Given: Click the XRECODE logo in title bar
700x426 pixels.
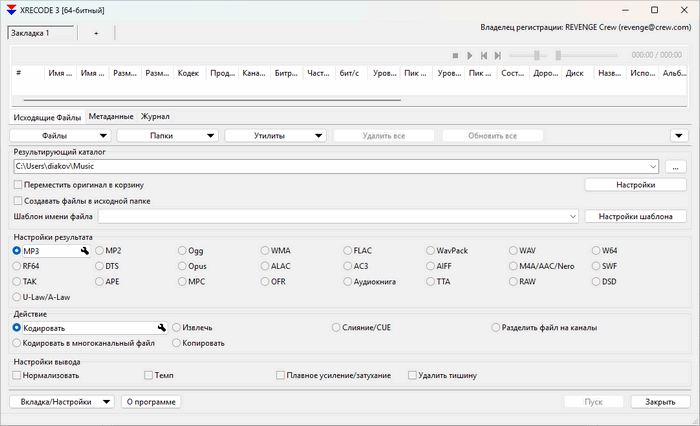Looking at the screenshot, I should (x=10, y=9).
